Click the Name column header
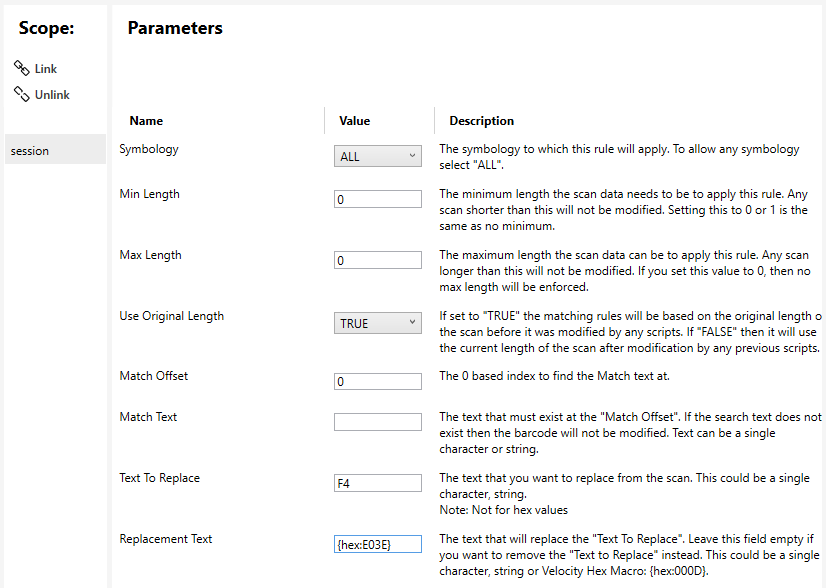The height and width of the screenshot is (588, 826). (x=146, y=120)
